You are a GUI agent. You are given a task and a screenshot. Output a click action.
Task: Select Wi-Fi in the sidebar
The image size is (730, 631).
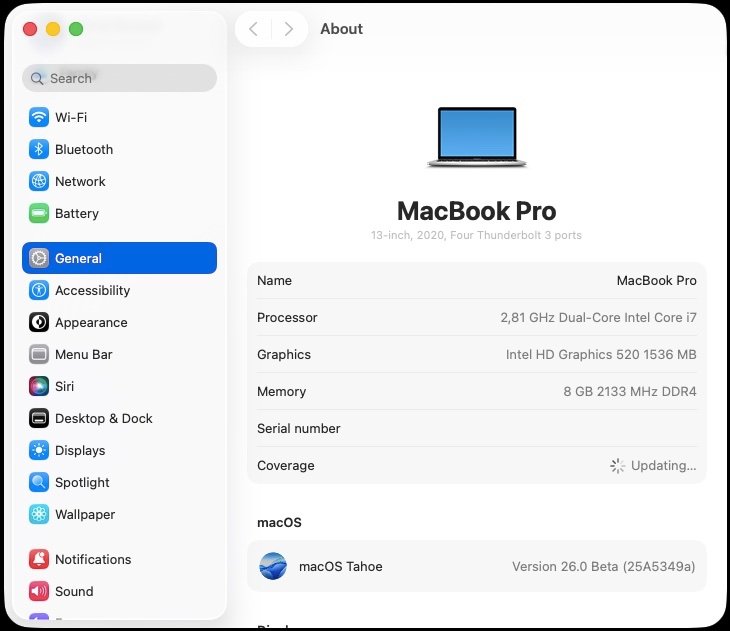pyautogui.click(x=119, y=117)
